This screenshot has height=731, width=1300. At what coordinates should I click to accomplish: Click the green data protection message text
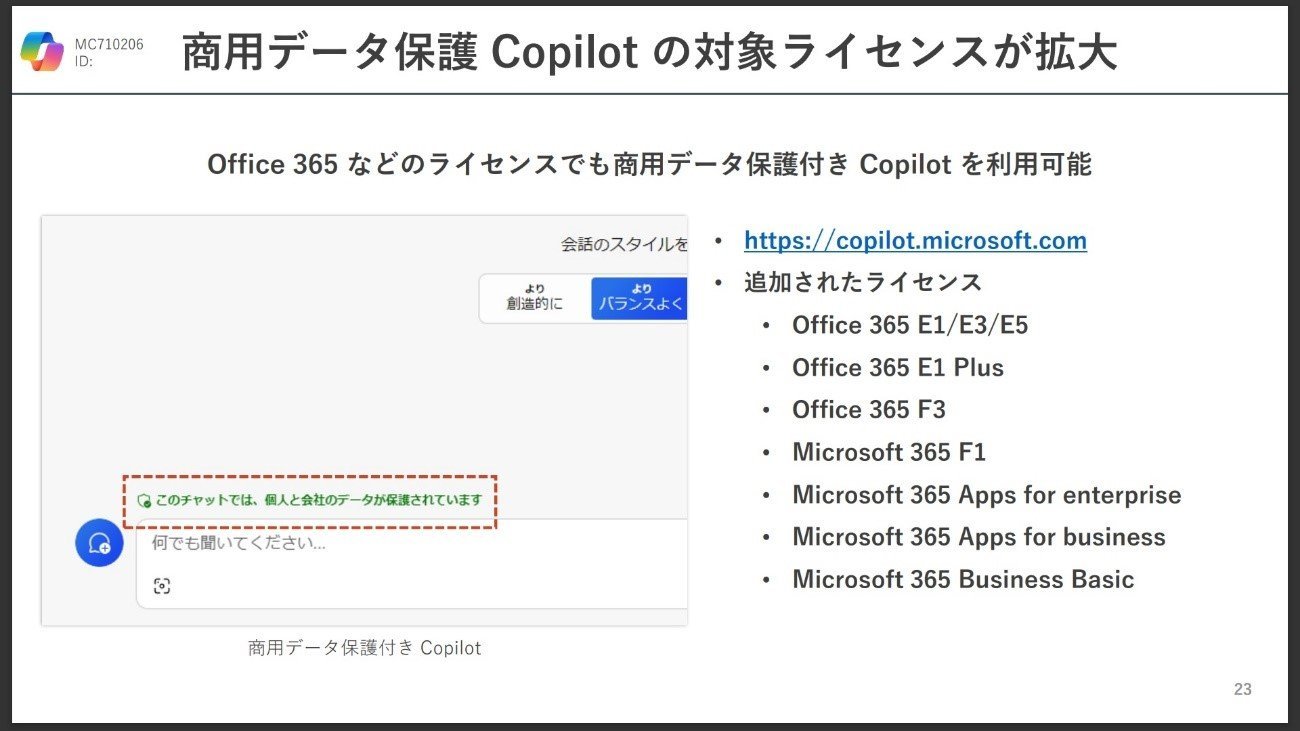tap(318, 500)
